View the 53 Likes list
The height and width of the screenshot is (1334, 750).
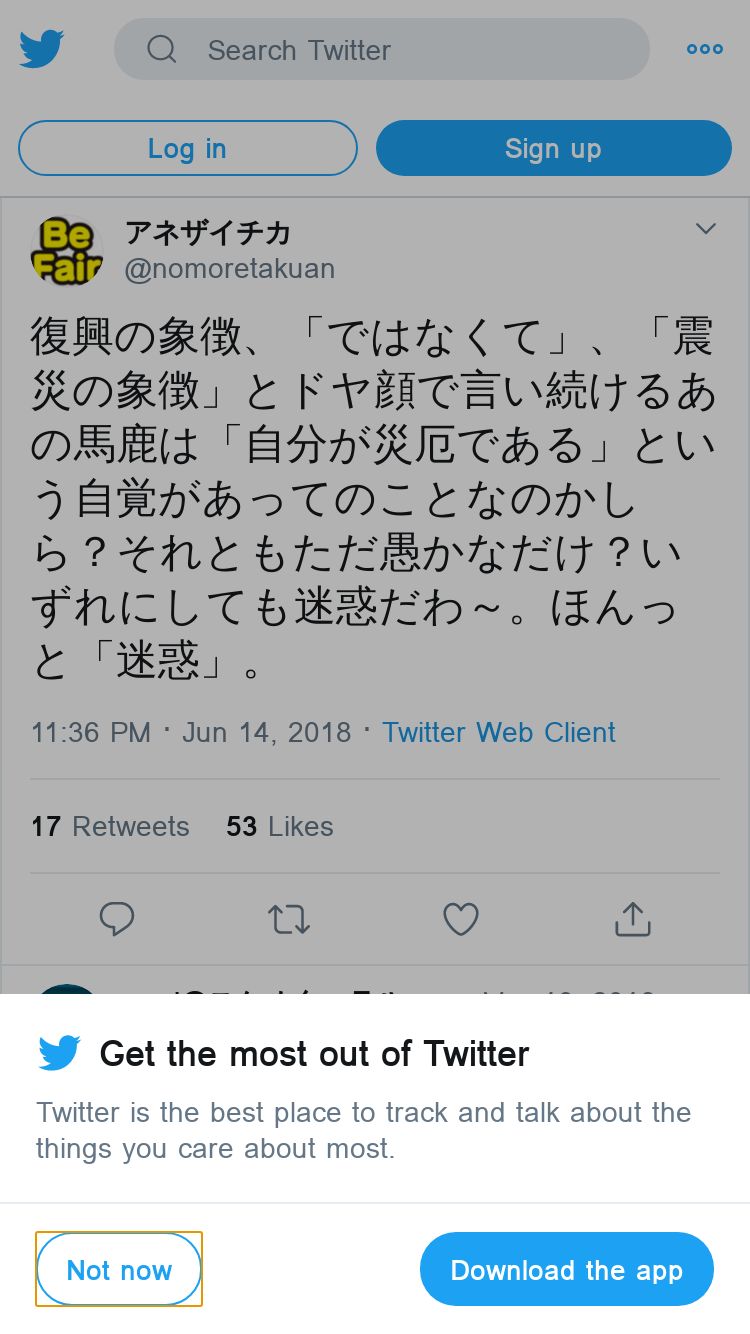coord(280,826)
